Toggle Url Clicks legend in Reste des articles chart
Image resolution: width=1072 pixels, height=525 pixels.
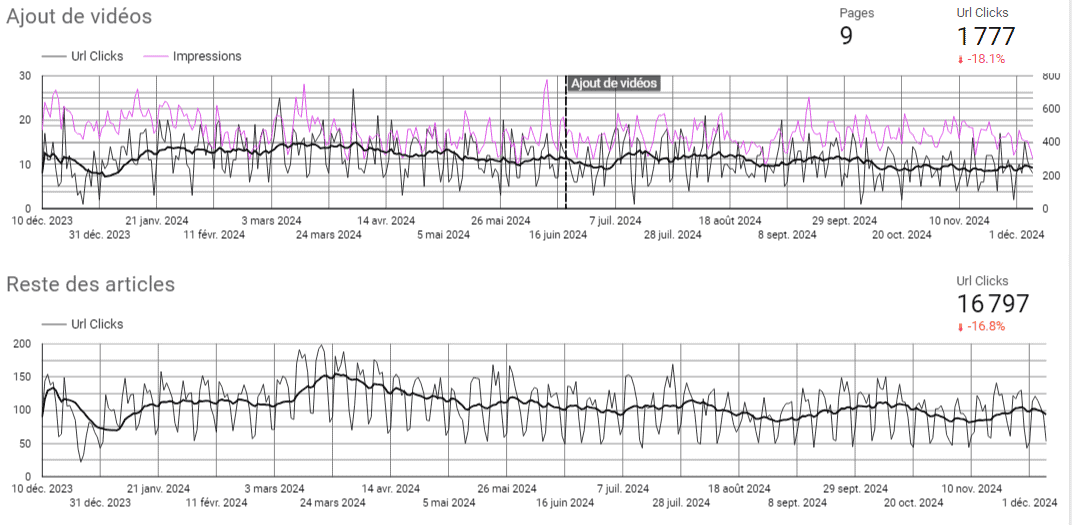click(x=97, y=324)
